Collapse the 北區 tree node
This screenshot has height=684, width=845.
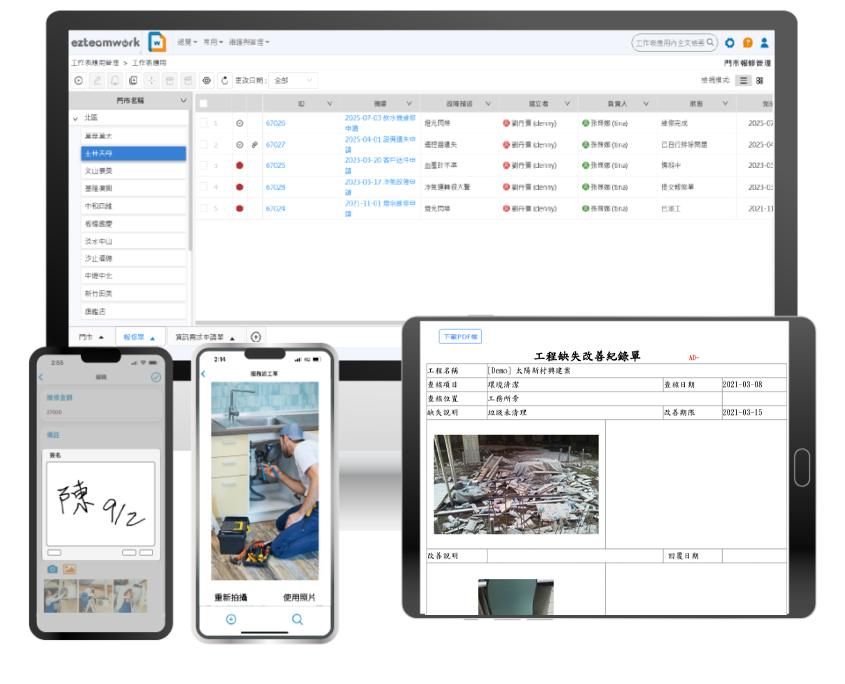(75, 118)
